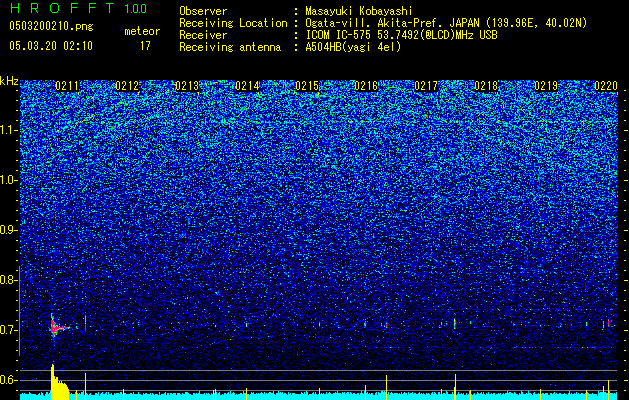Click the 0.8 kHz axis label

(x=8, y=280)
